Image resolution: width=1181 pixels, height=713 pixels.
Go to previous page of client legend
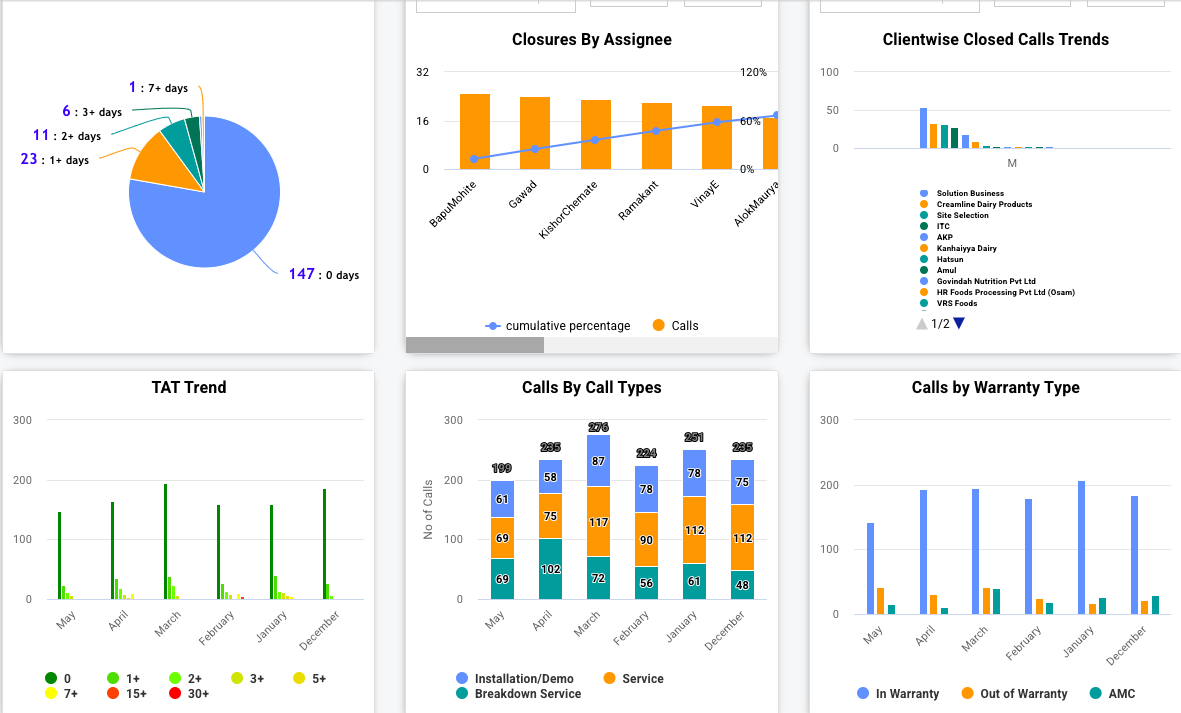point(921,324)
